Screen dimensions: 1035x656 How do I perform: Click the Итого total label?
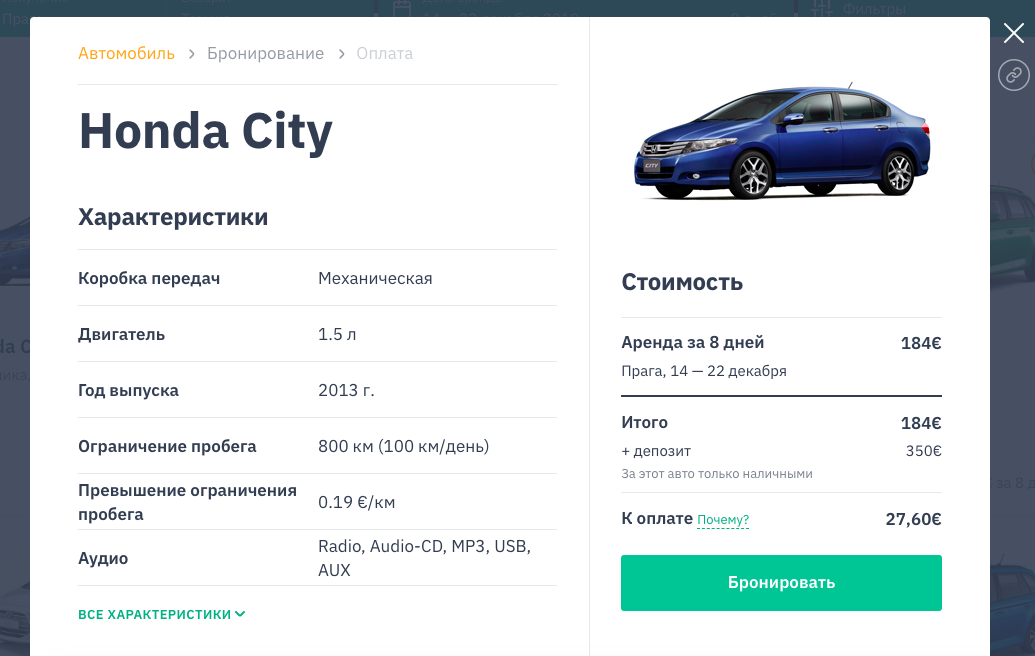(x=645, y=423)
